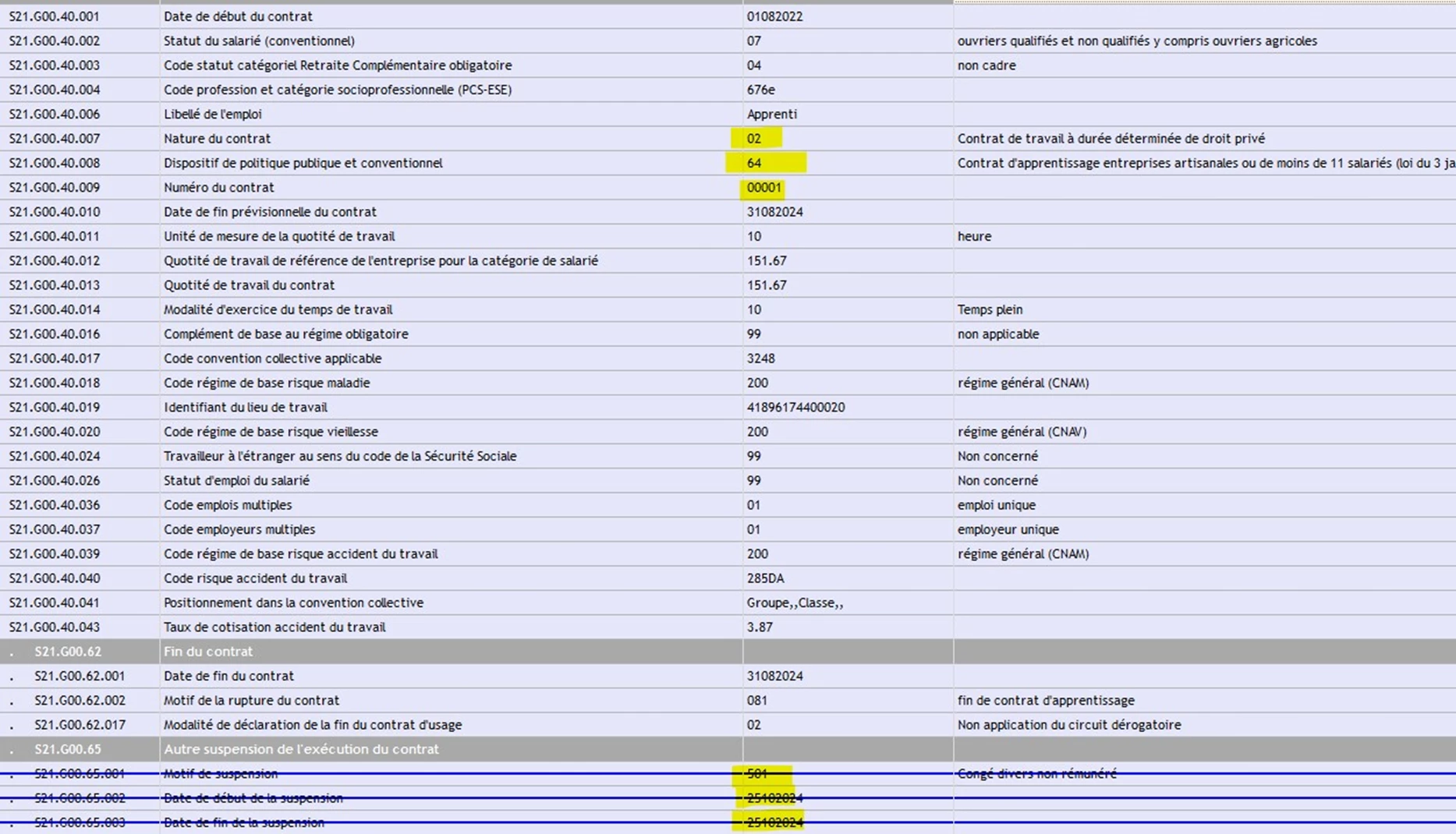Click the label 'Taux de cotisation accident du travail'
1456x834 pixels.
point(275,627)
